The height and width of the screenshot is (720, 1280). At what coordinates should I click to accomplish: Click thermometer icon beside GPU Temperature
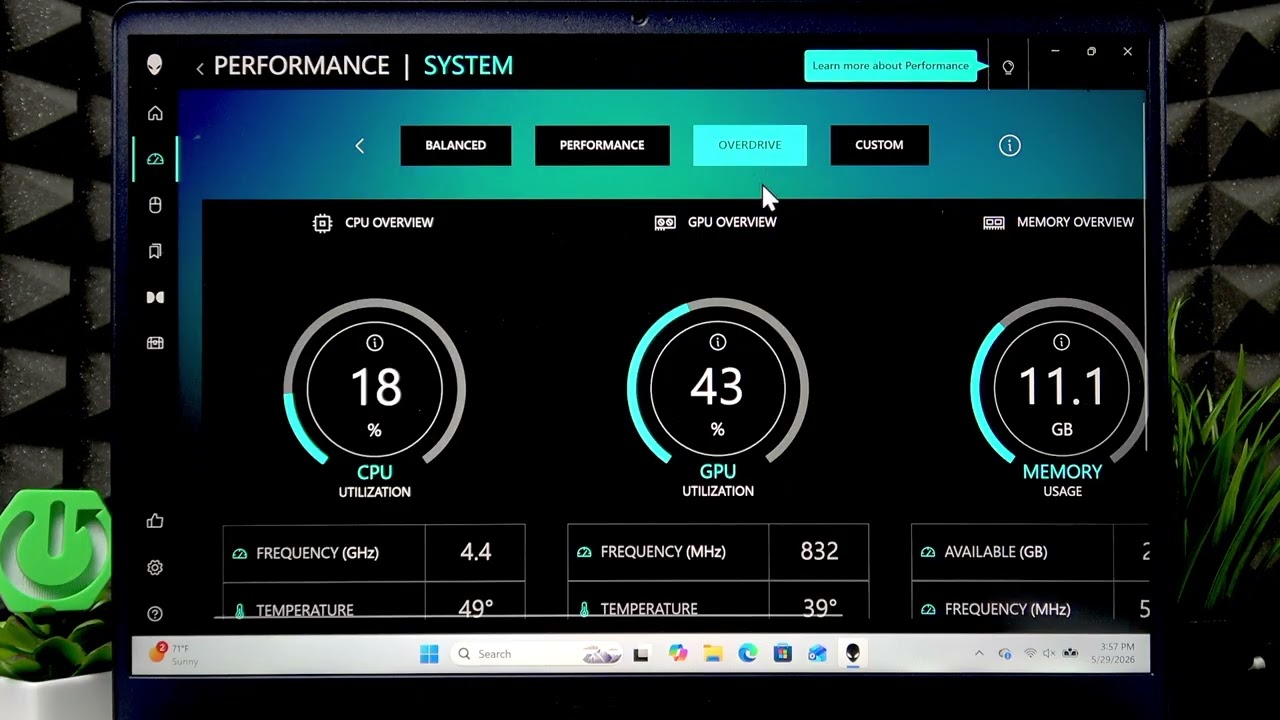pos(584,609)
